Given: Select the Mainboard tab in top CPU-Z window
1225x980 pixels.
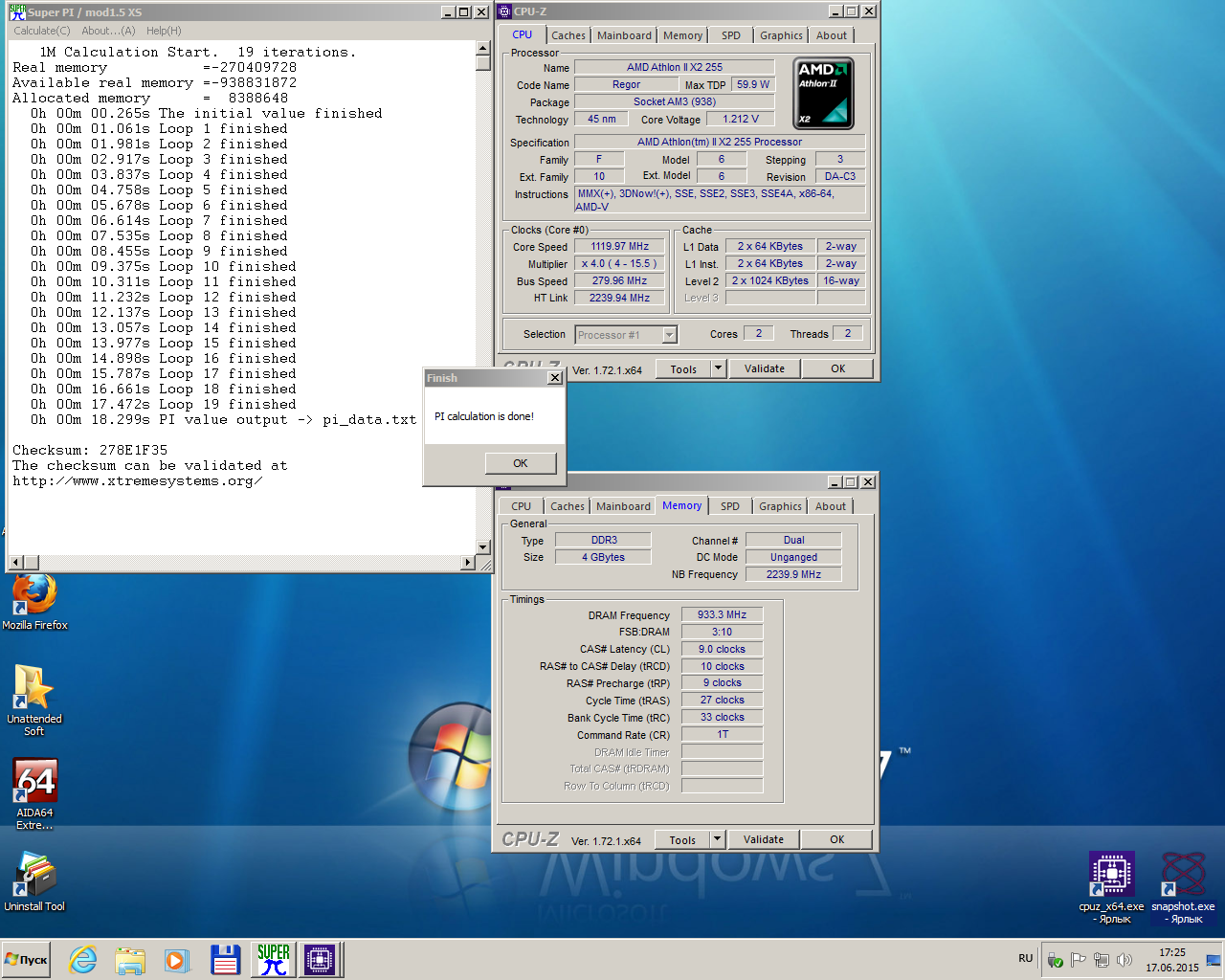Looking at the screenshot, I should point(624,35).
